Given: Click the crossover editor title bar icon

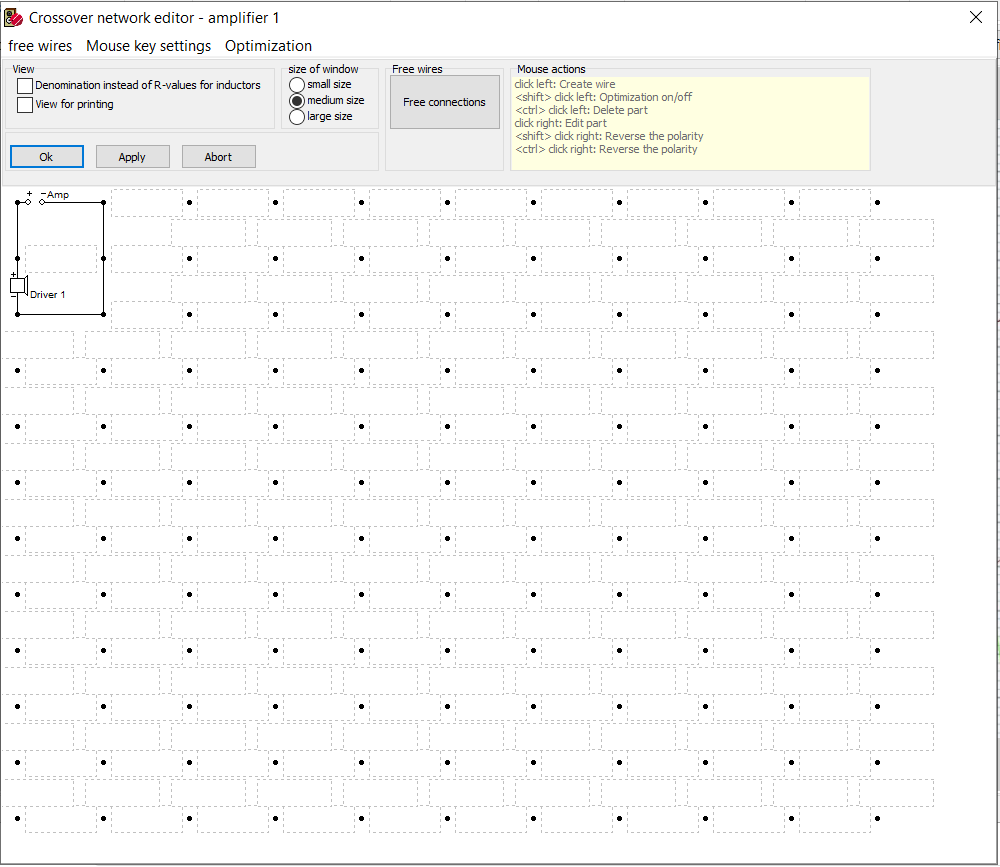Looking at the screenshot, I should click(14, 18).
